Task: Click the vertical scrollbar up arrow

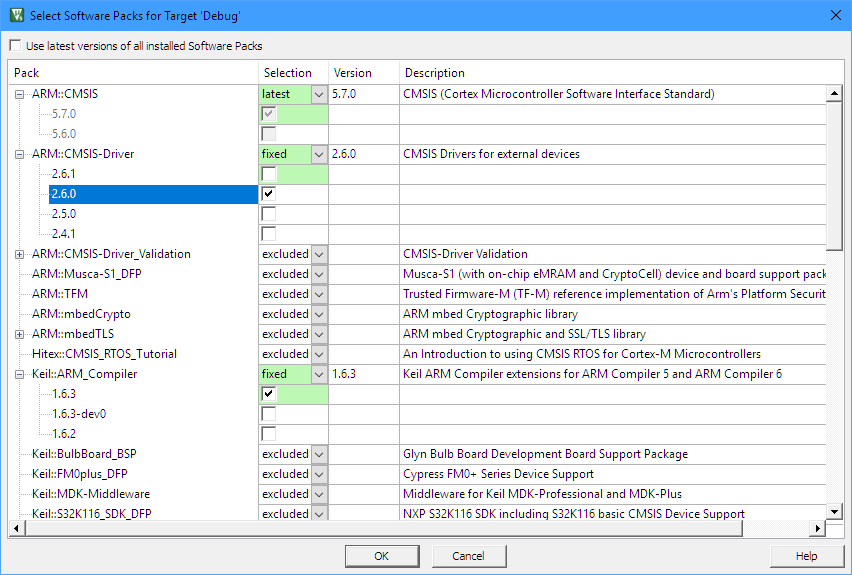Action: tap(834, 93)
